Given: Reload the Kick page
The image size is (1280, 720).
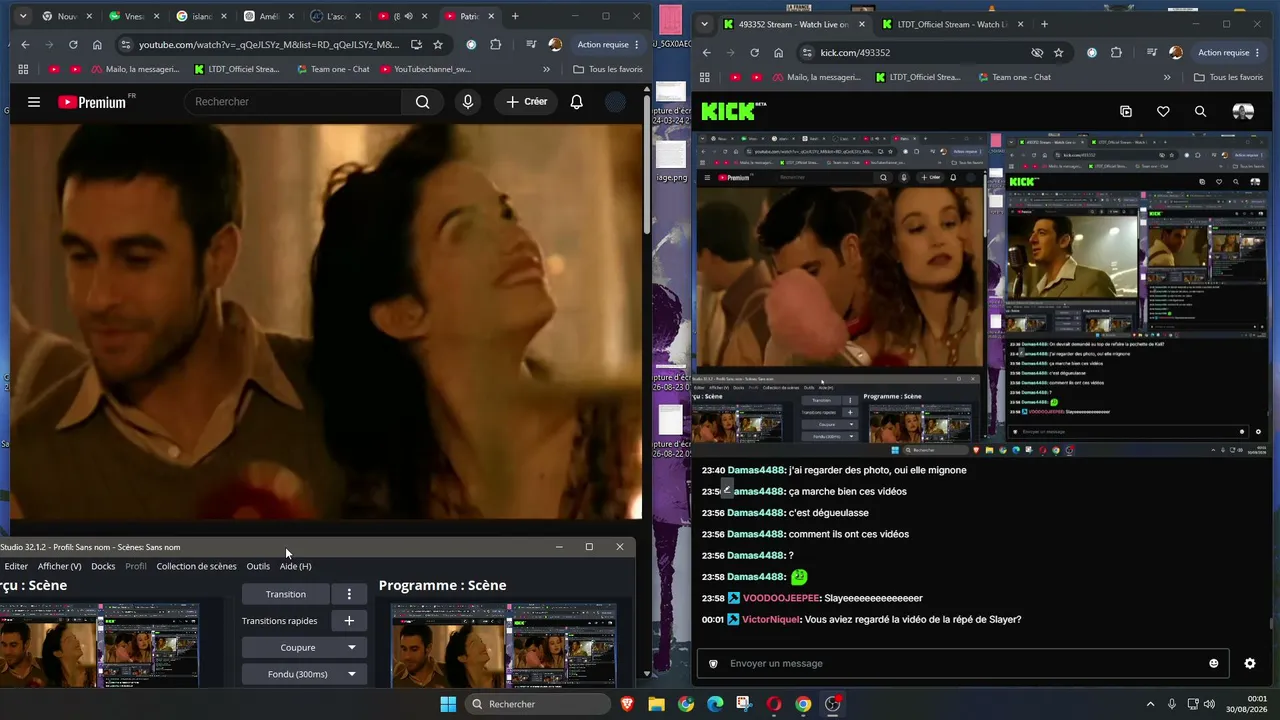Looking at the screenshot, I should (x=755, y=53).
